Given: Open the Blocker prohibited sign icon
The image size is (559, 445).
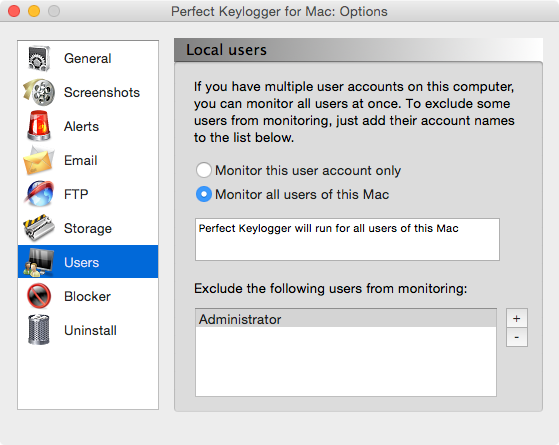Looking at the screenshot, I should pyautogui.click(x=39, y=296).
